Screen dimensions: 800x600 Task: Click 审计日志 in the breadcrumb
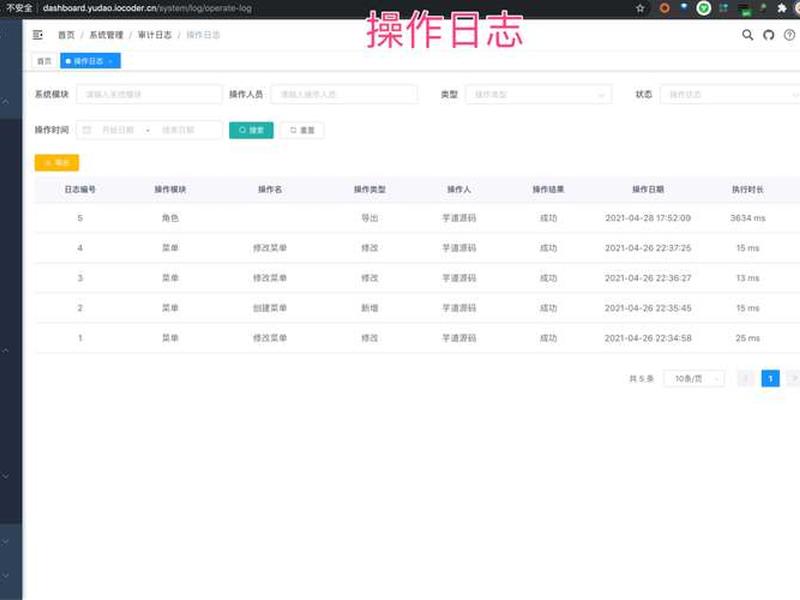(155, 35)
